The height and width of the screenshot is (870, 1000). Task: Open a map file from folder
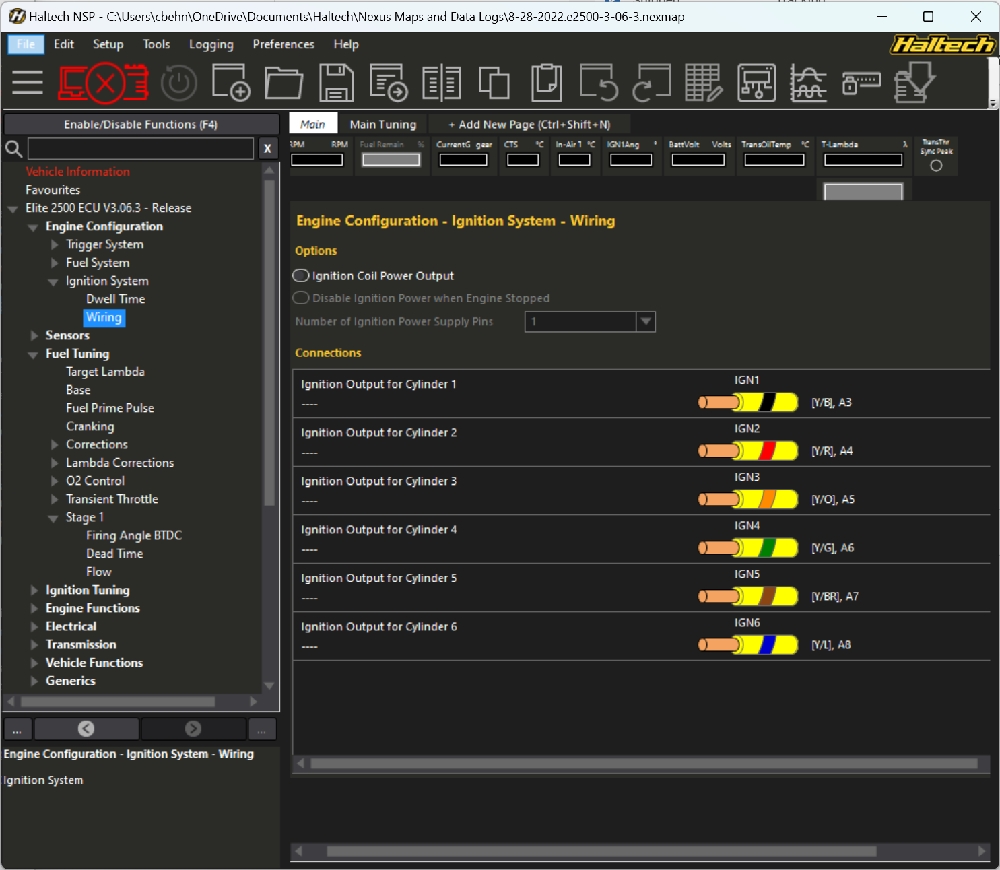284,83
